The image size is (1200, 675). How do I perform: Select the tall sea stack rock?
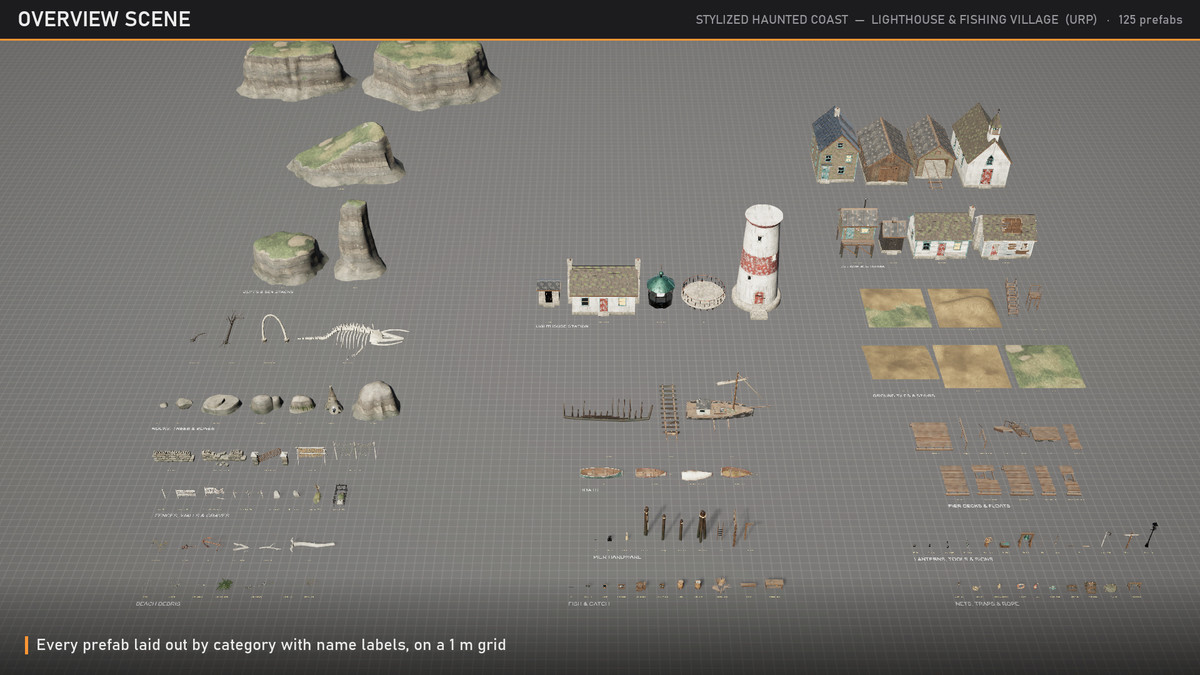coord(359,240)
